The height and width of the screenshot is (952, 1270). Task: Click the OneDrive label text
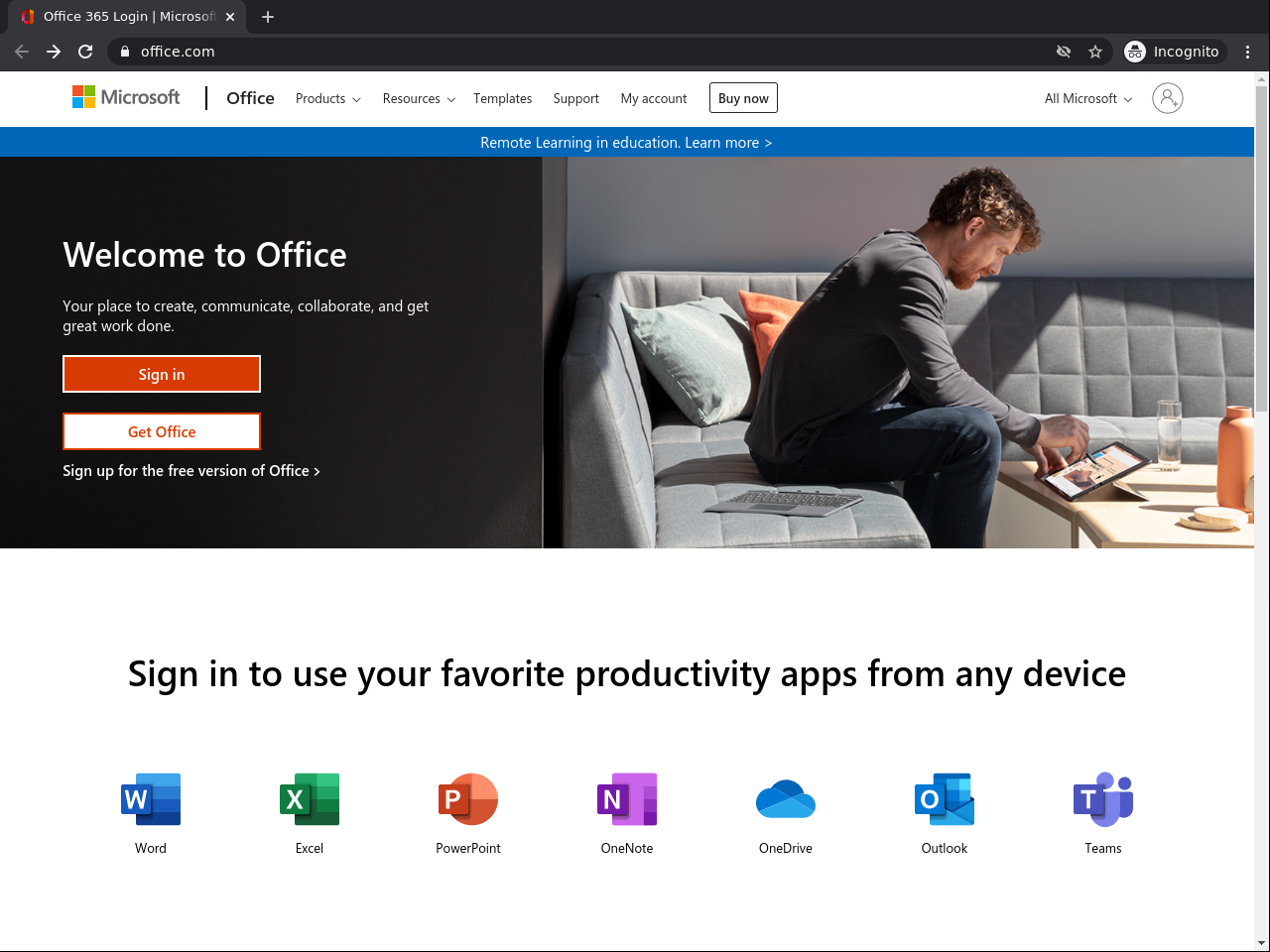coord(786,848)
